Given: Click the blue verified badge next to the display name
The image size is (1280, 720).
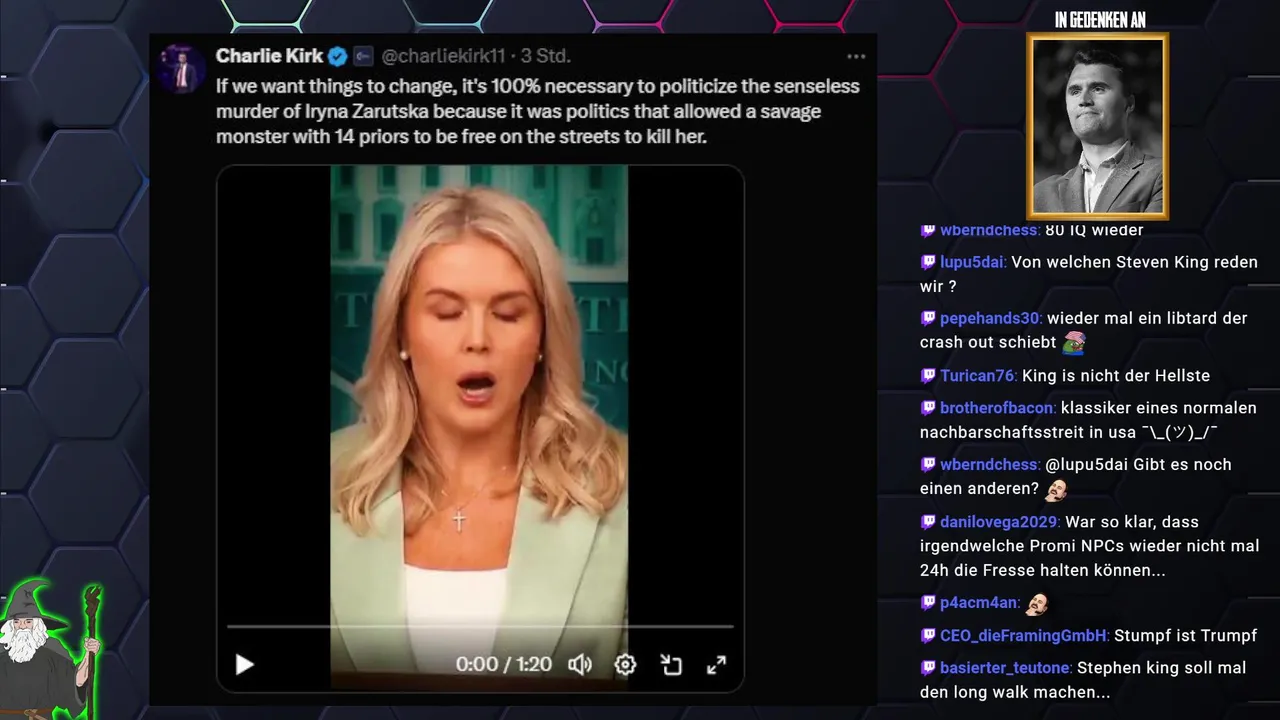Looking at the screenshot, I should (338, 56).
